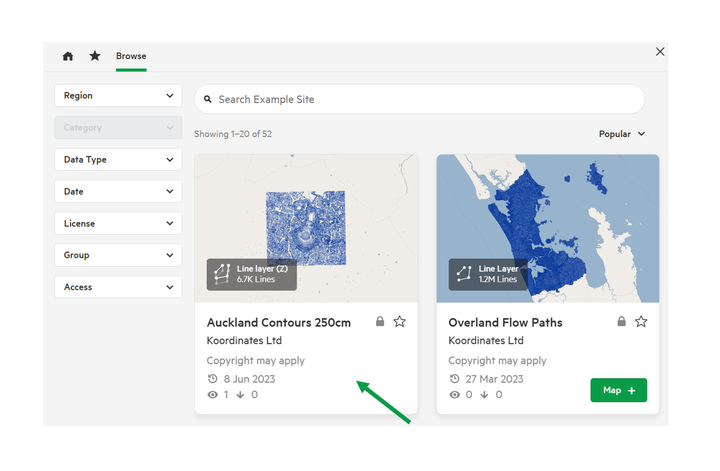The width and height of the screenshot is (720, 471).
Task: Select the Browse tab
Action: (131, 56)
